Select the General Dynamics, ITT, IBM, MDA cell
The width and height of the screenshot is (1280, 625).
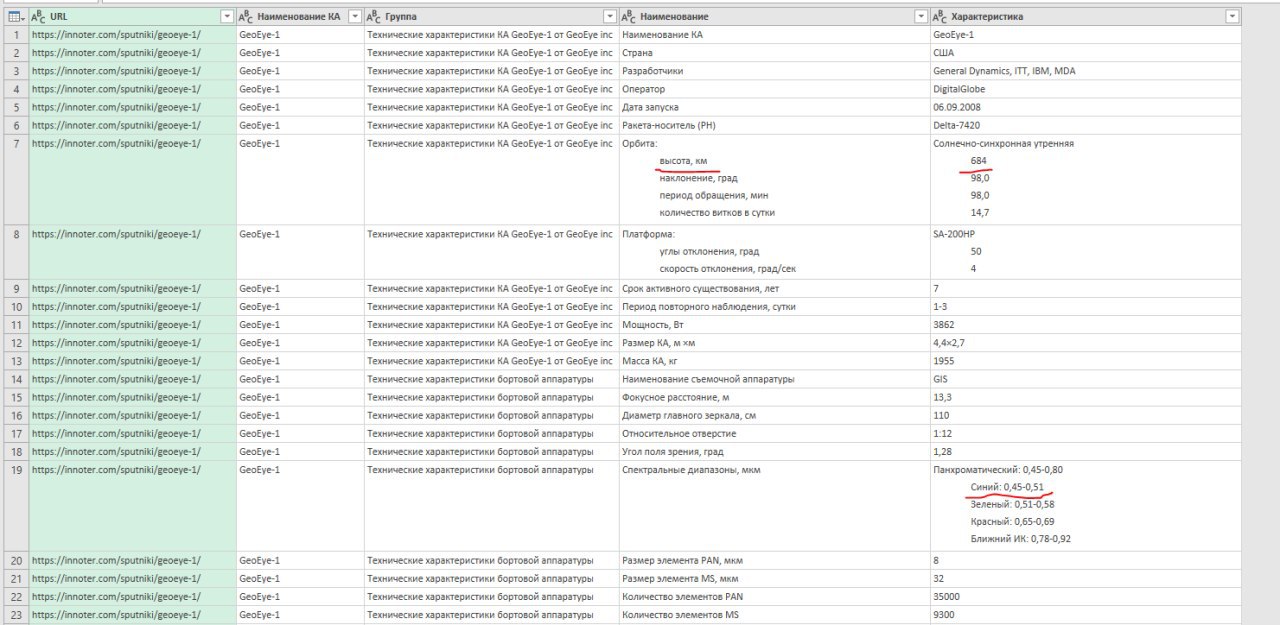tap(1085, 71)
